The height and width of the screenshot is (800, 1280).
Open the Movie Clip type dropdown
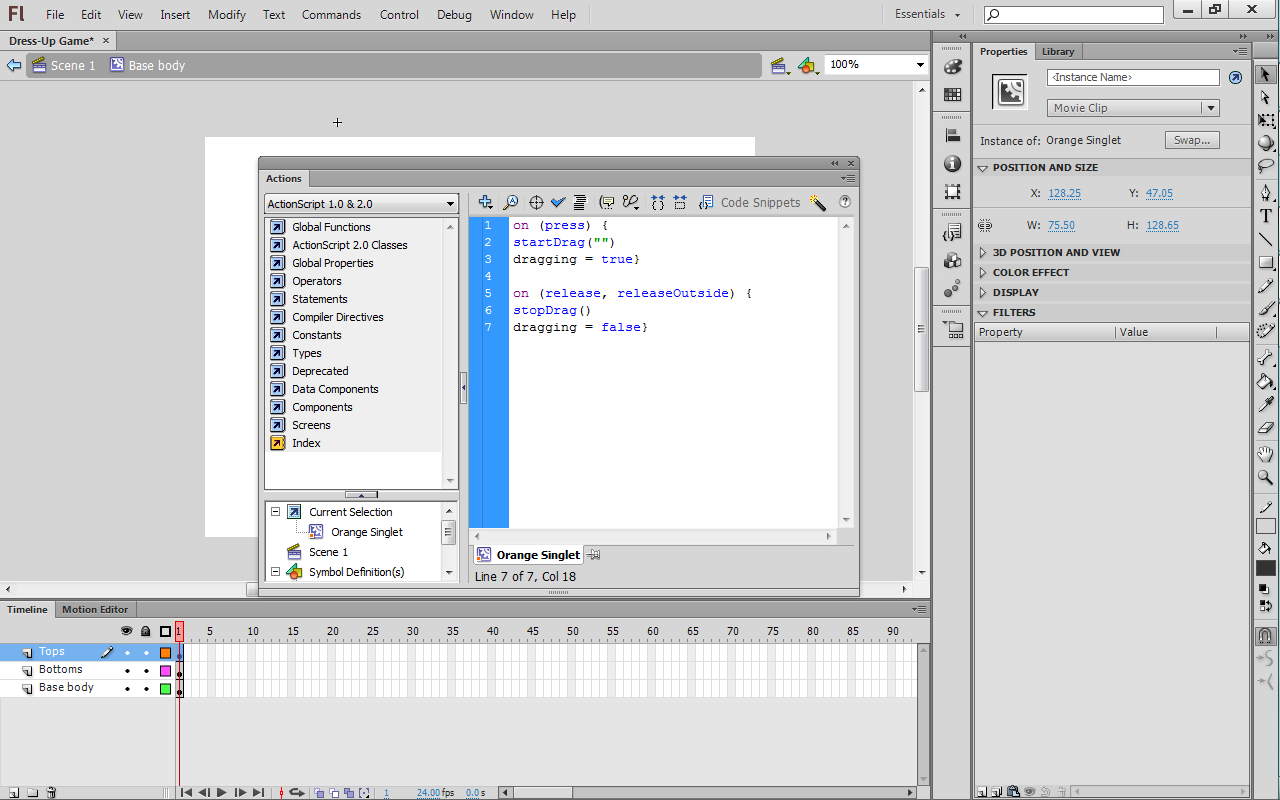[1133, 108]
